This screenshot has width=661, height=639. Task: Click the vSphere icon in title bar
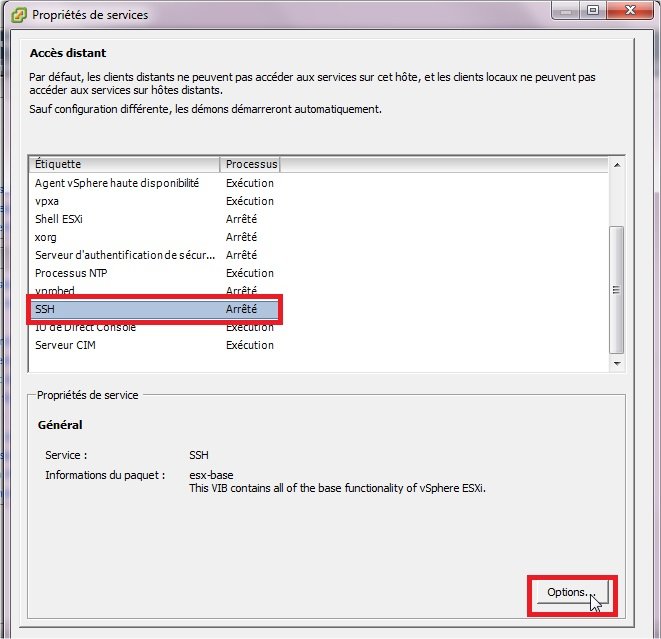(x=16, y=14)
